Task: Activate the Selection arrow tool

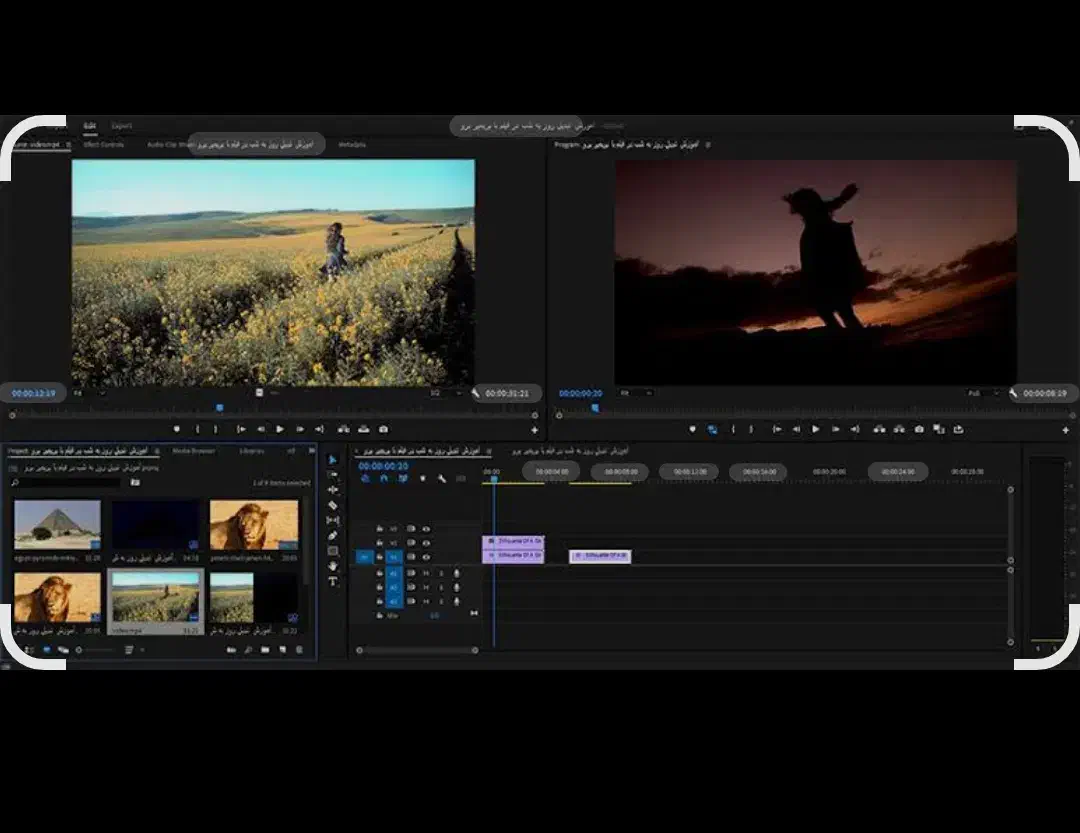Action: pos(333,459)
